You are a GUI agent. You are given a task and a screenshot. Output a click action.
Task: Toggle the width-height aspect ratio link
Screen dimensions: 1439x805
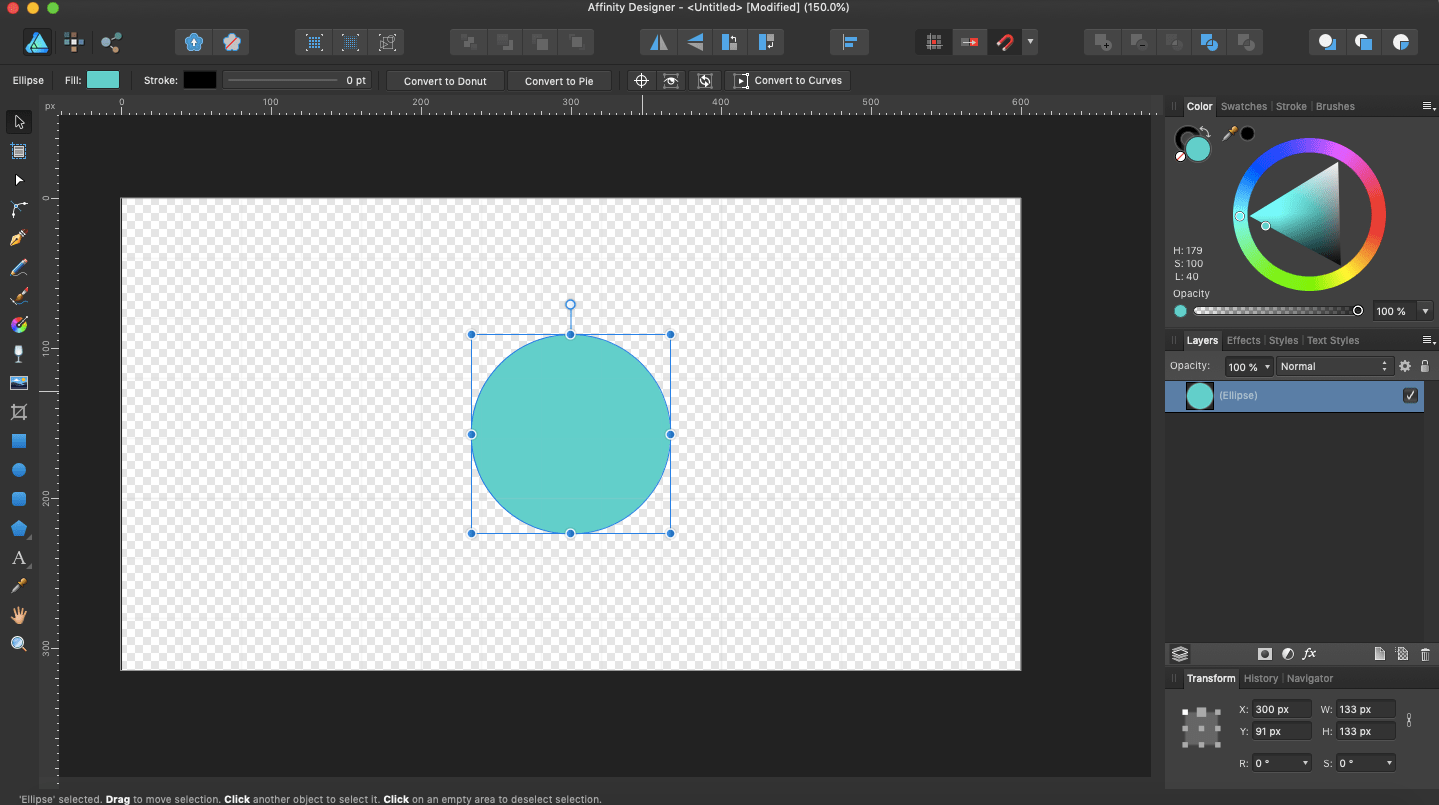coord(1409,720)
